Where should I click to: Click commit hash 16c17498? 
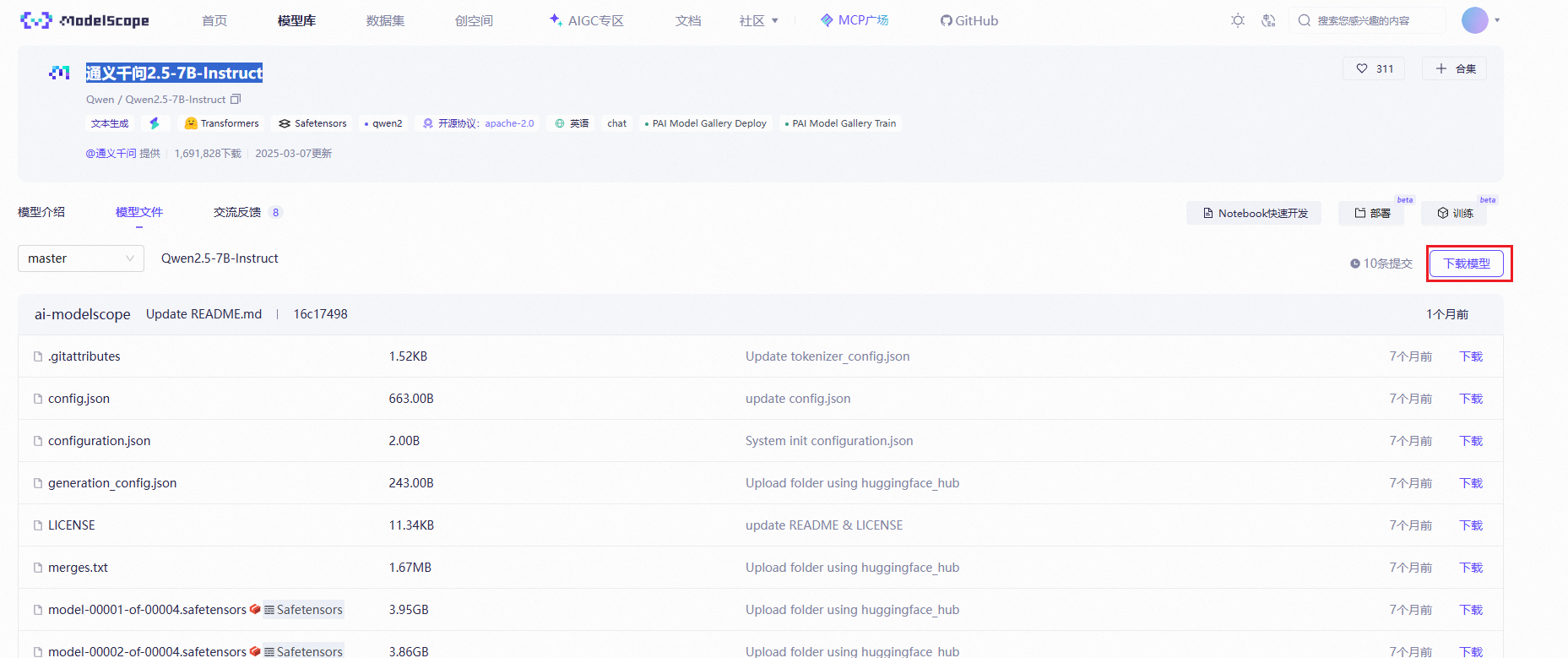320,314
